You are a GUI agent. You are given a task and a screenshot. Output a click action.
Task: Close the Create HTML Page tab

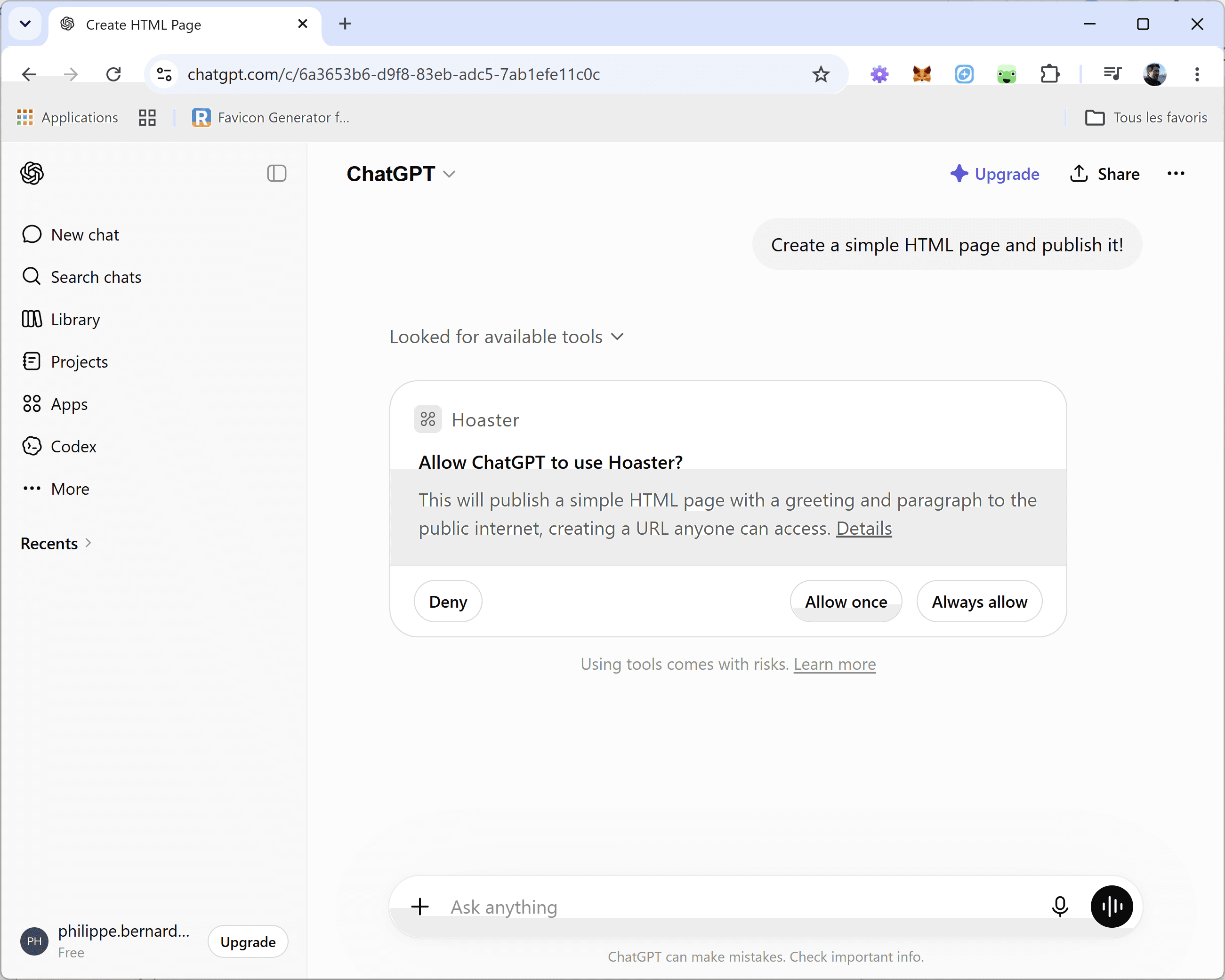click(302, 24)
